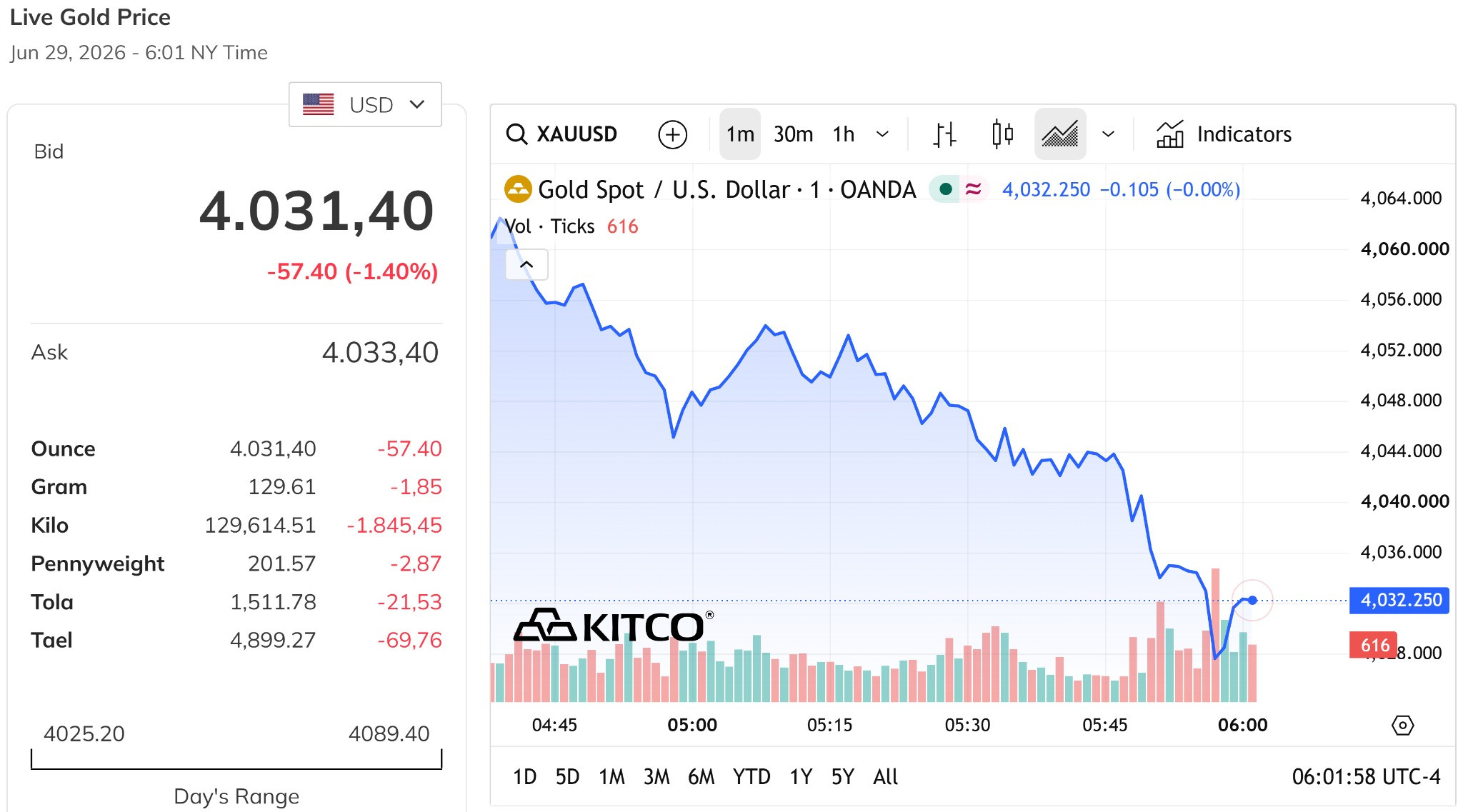
Task: Click the add symbol plus icon
Action: (672, 134)
